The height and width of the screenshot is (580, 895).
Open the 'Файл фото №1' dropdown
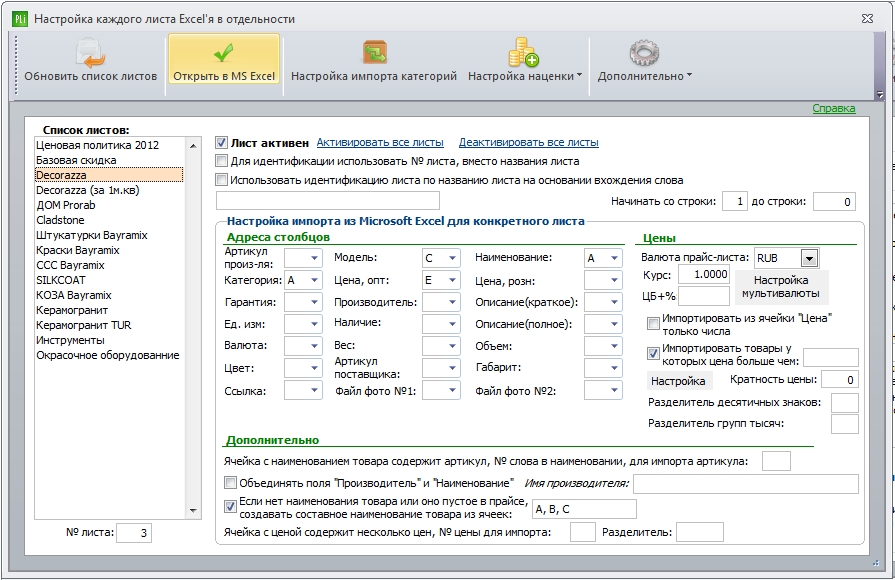tap(452, 390)
